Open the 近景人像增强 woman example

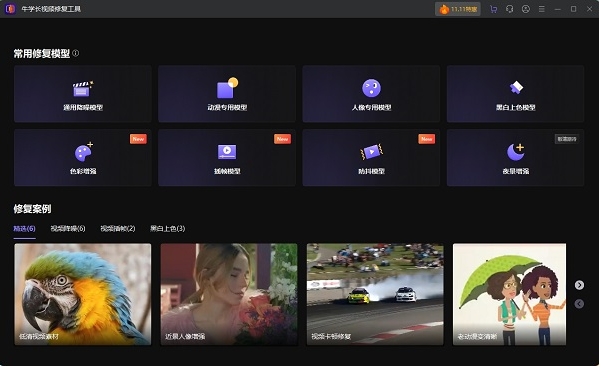229,295
